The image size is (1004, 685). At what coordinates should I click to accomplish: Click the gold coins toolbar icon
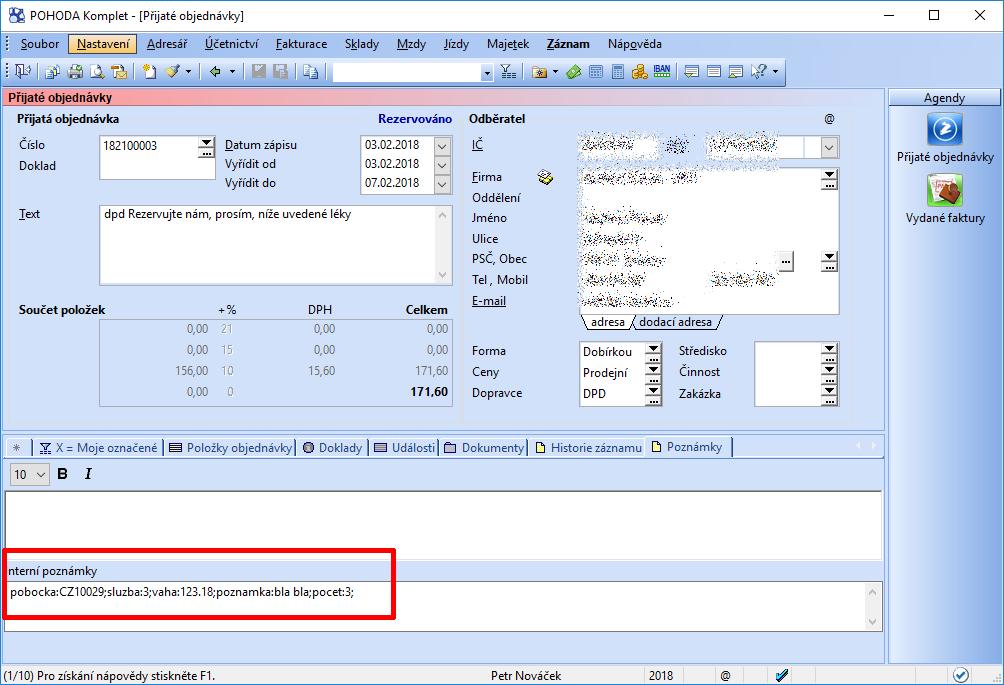640,72
